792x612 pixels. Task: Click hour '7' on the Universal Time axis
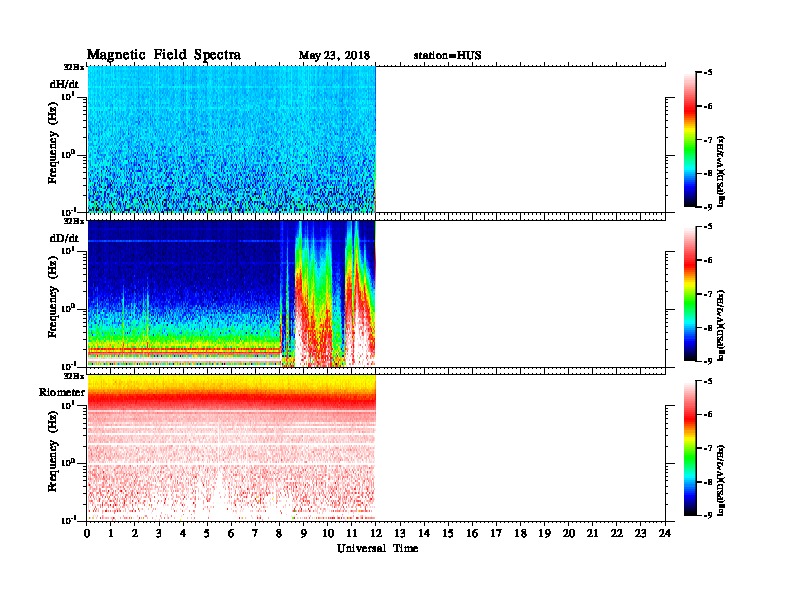tap(255, 533)
